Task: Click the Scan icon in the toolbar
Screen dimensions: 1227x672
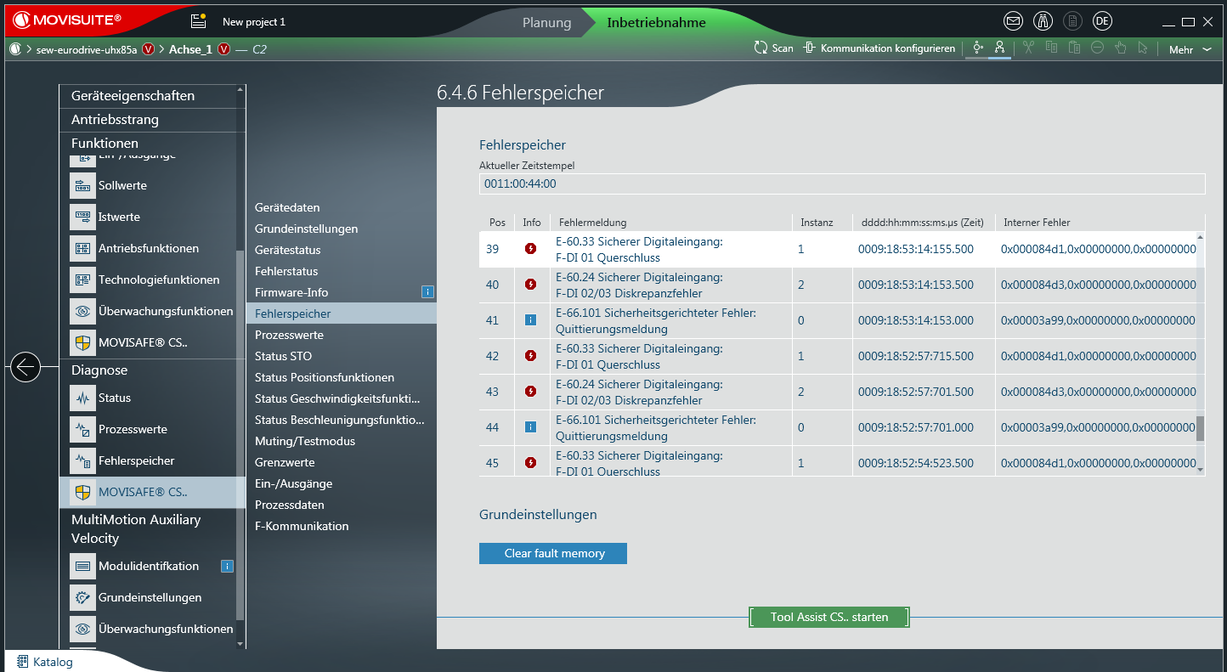Action: coord(761,48)
